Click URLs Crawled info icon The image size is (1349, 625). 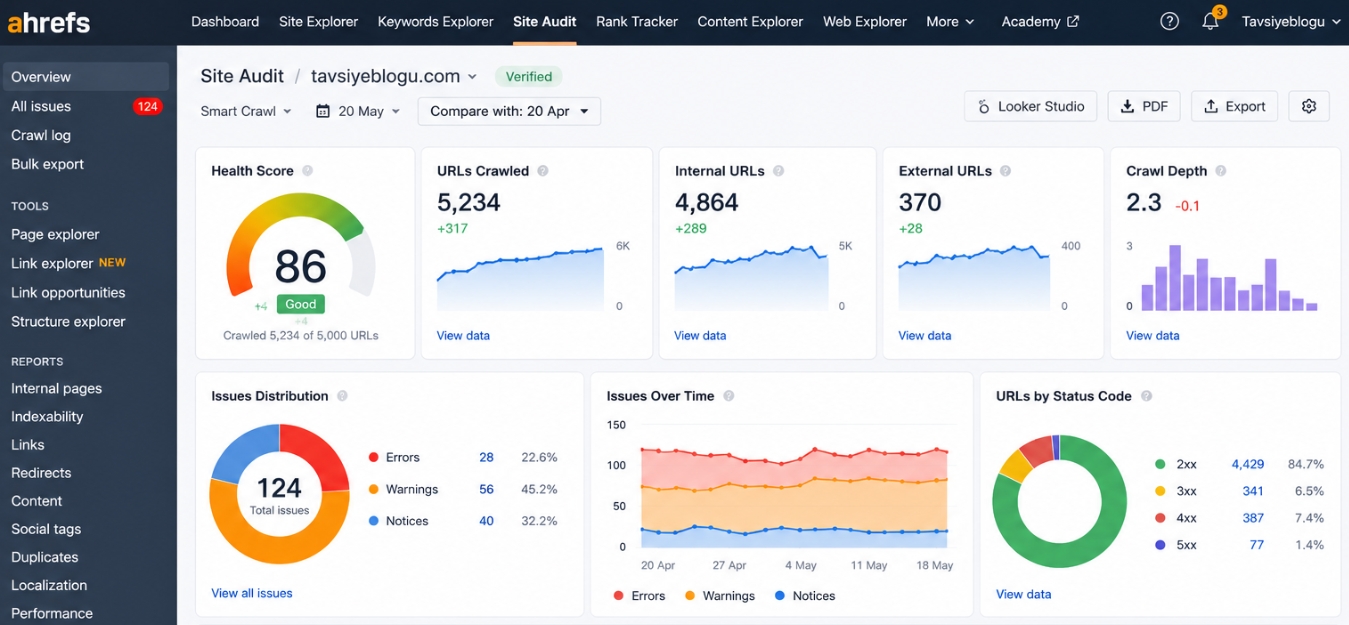click(543, 171)
